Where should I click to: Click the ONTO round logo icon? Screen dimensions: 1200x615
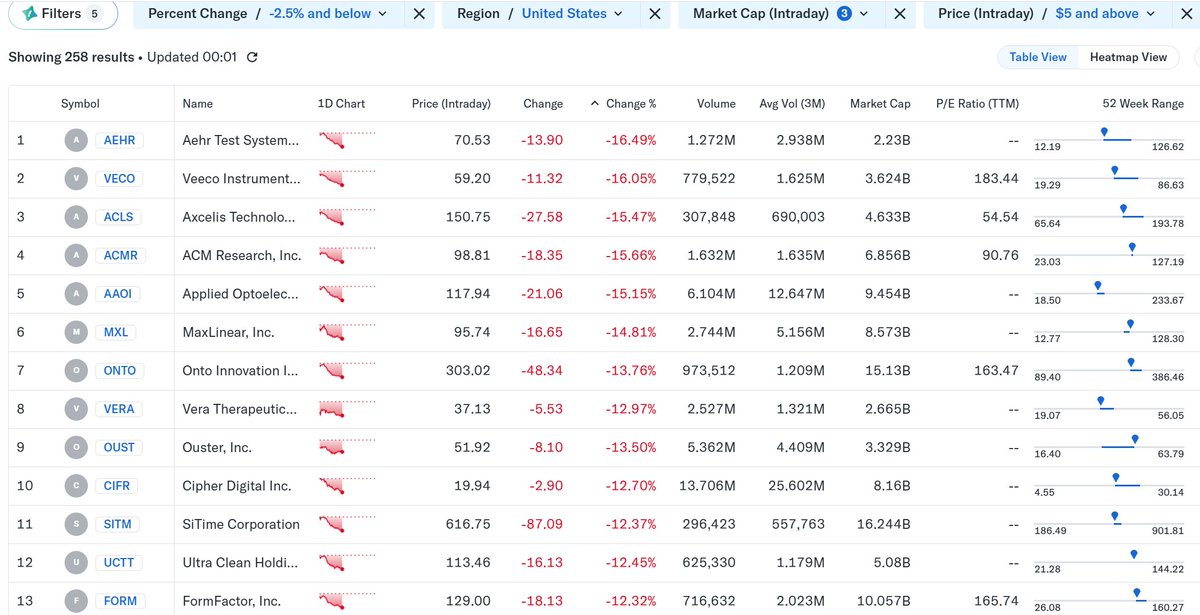(75, 370)
